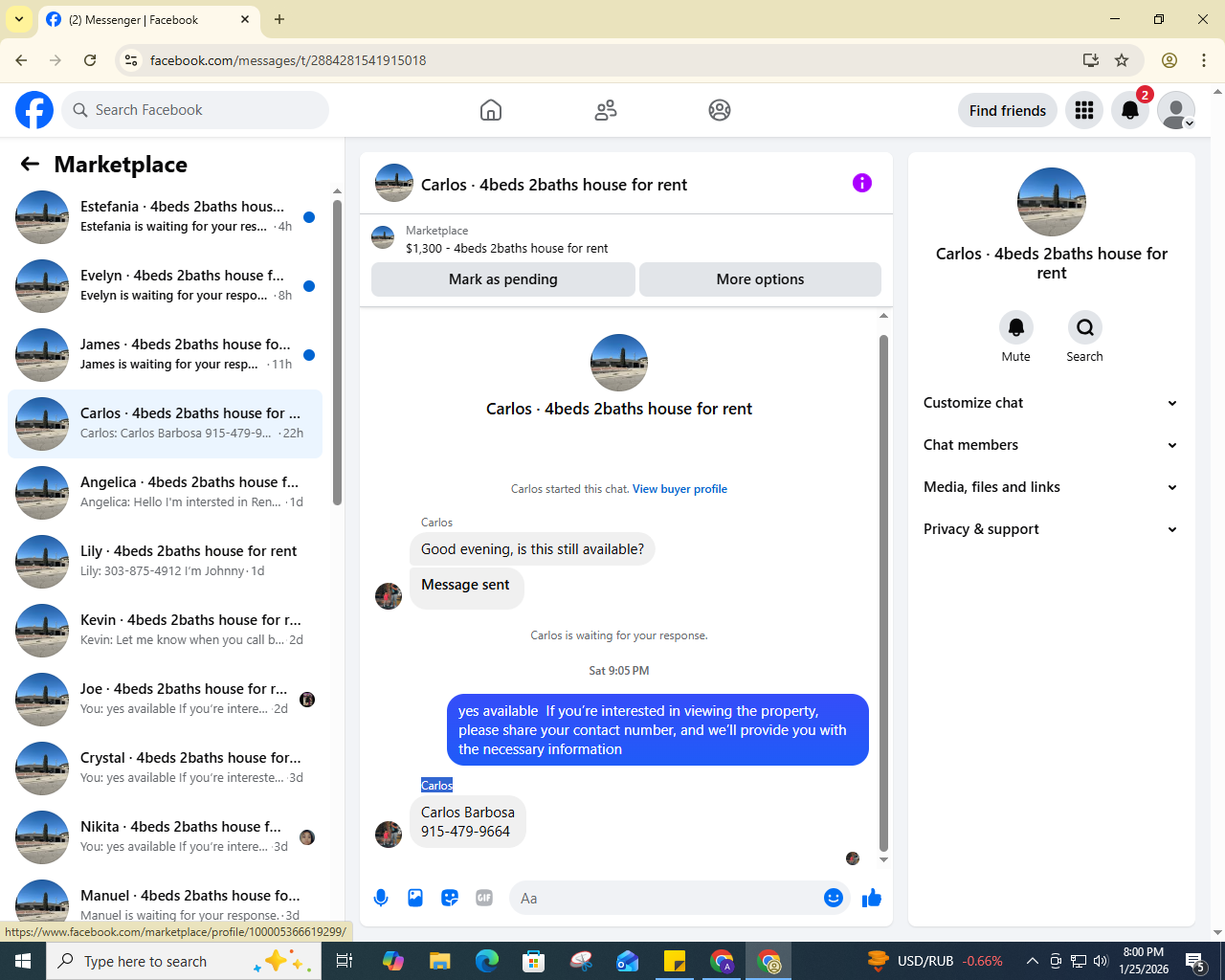This screenshot has height=980, width=1225.
Task: Click More options button
Action: [760, 279]
